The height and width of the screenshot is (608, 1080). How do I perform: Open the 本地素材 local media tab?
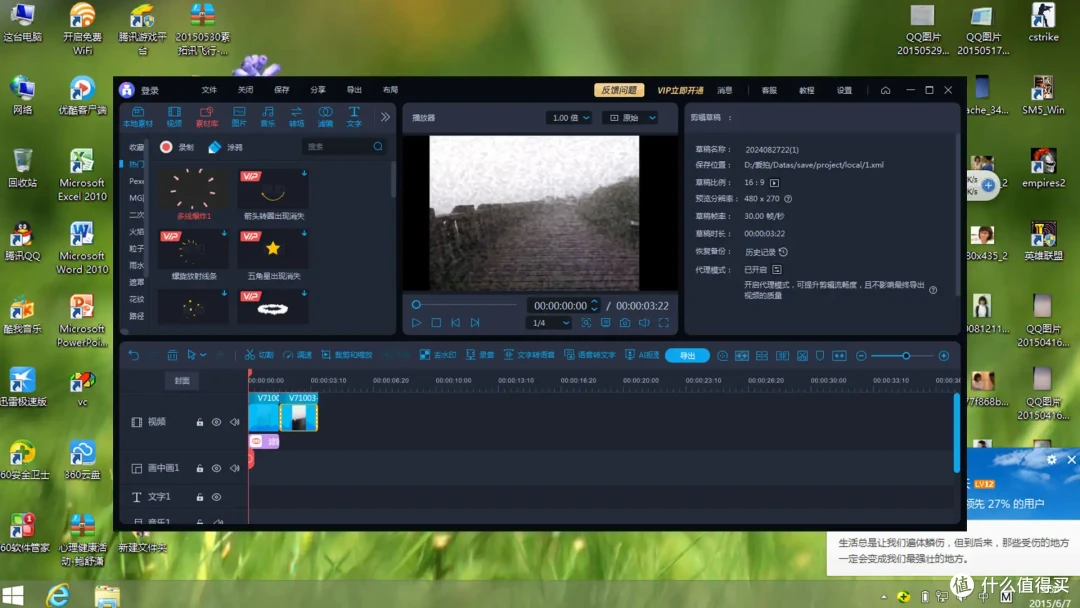coord(138,117)
